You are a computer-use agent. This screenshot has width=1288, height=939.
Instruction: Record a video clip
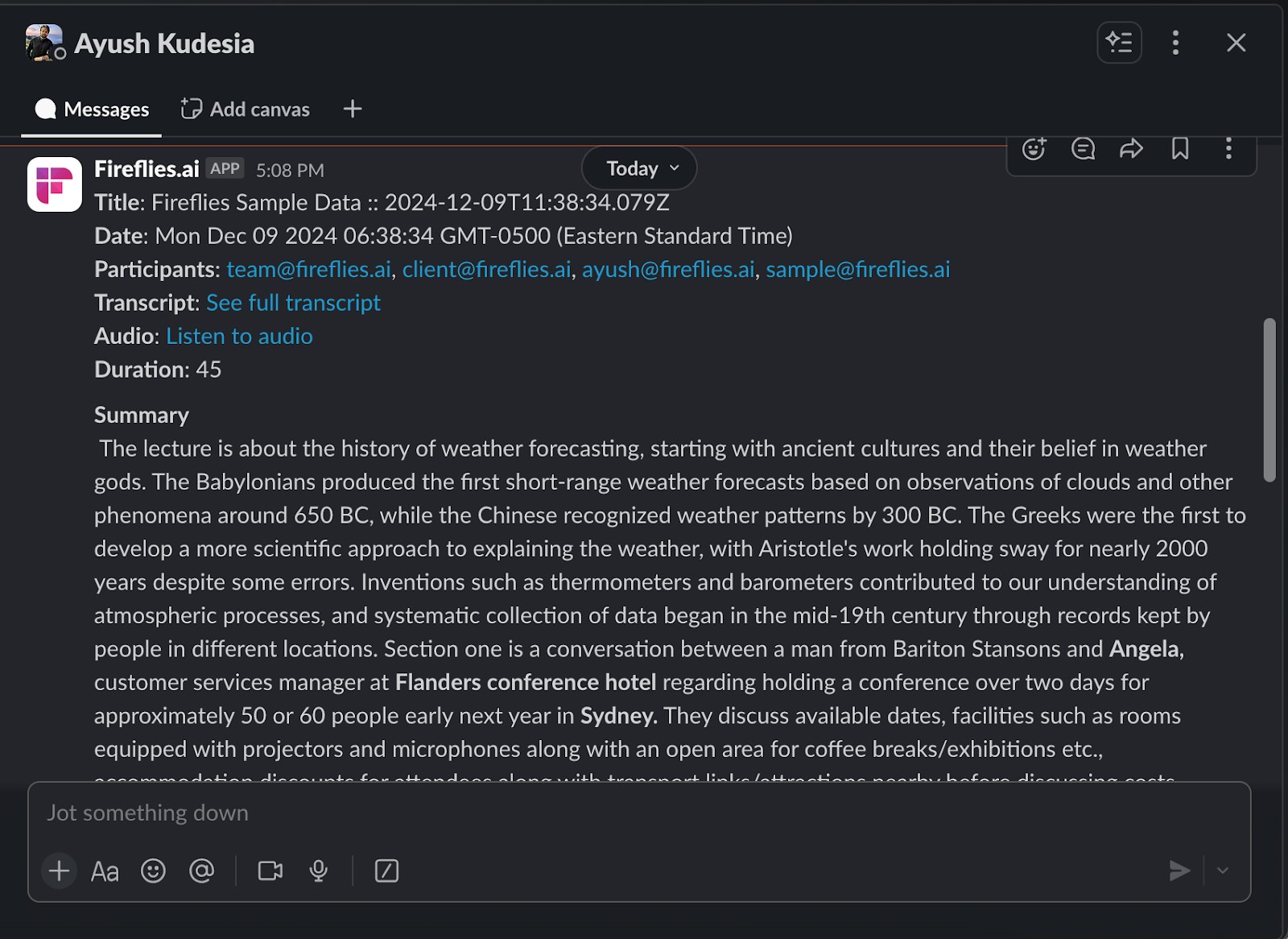270,871
